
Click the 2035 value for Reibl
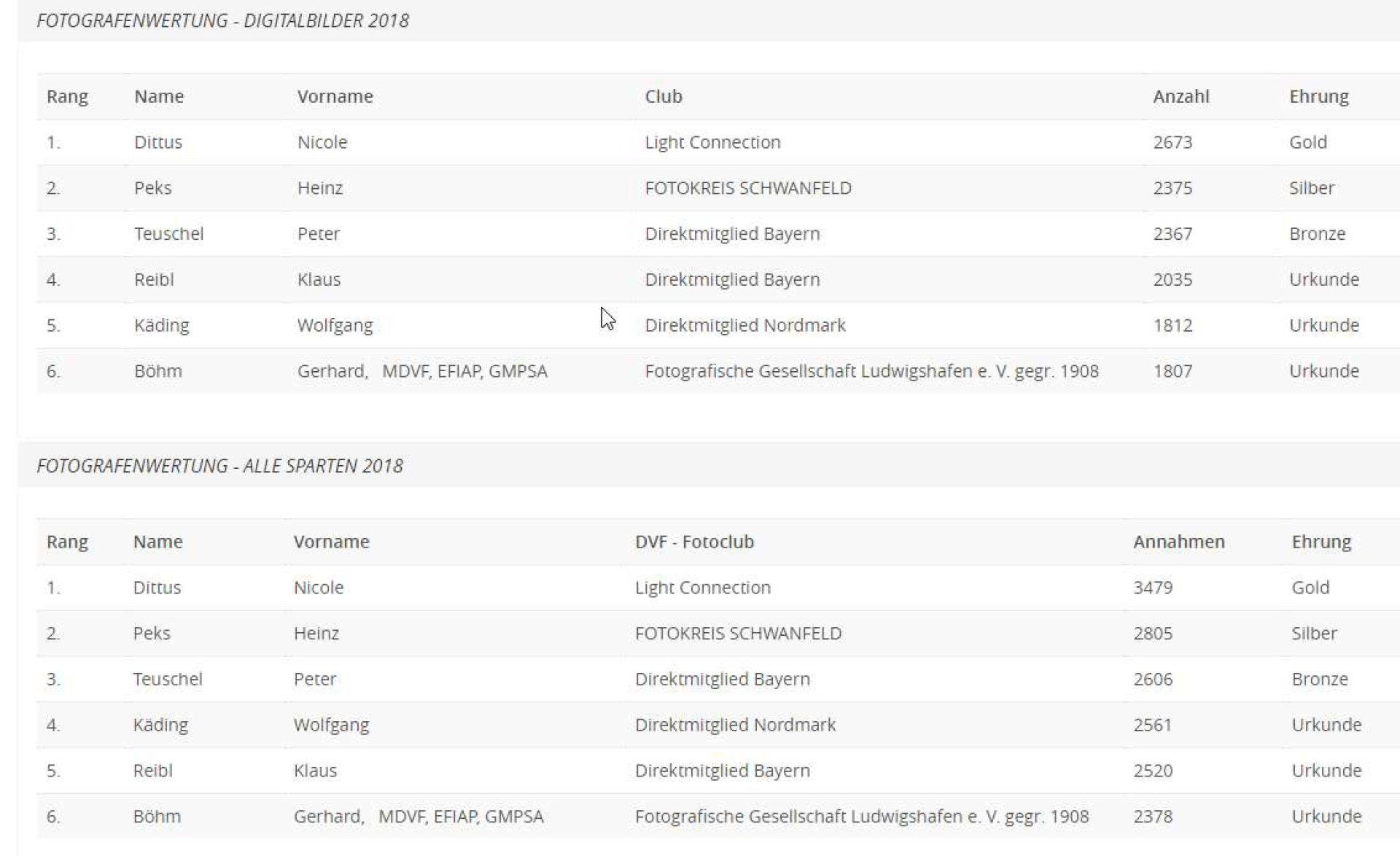click(1172, 279)
